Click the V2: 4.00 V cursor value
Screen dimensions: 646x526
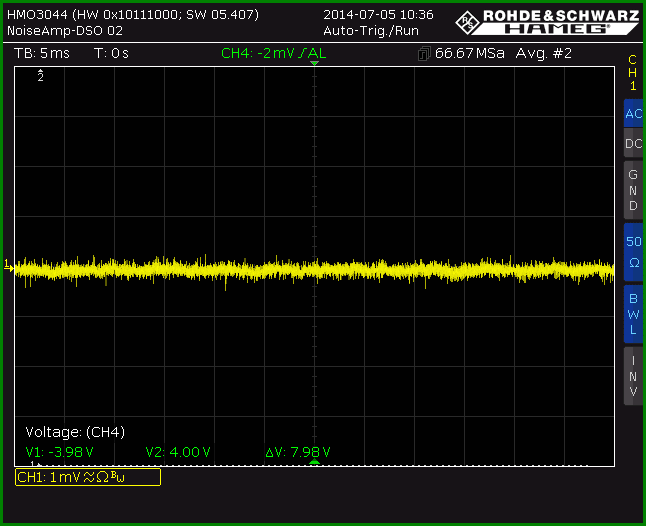178,452
